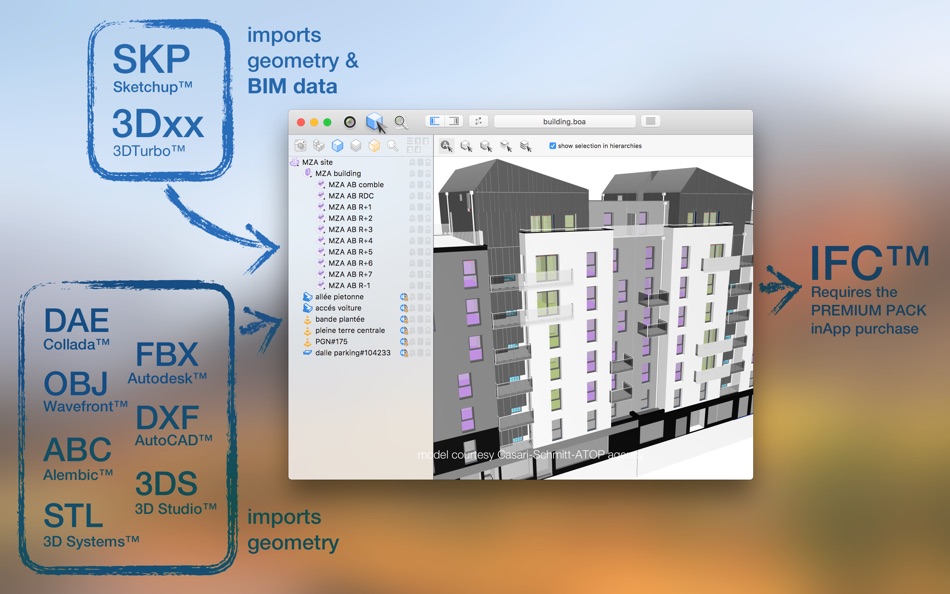Open the magnifier tool in title bar
The image size is (950, 594).
click(400, 122)
